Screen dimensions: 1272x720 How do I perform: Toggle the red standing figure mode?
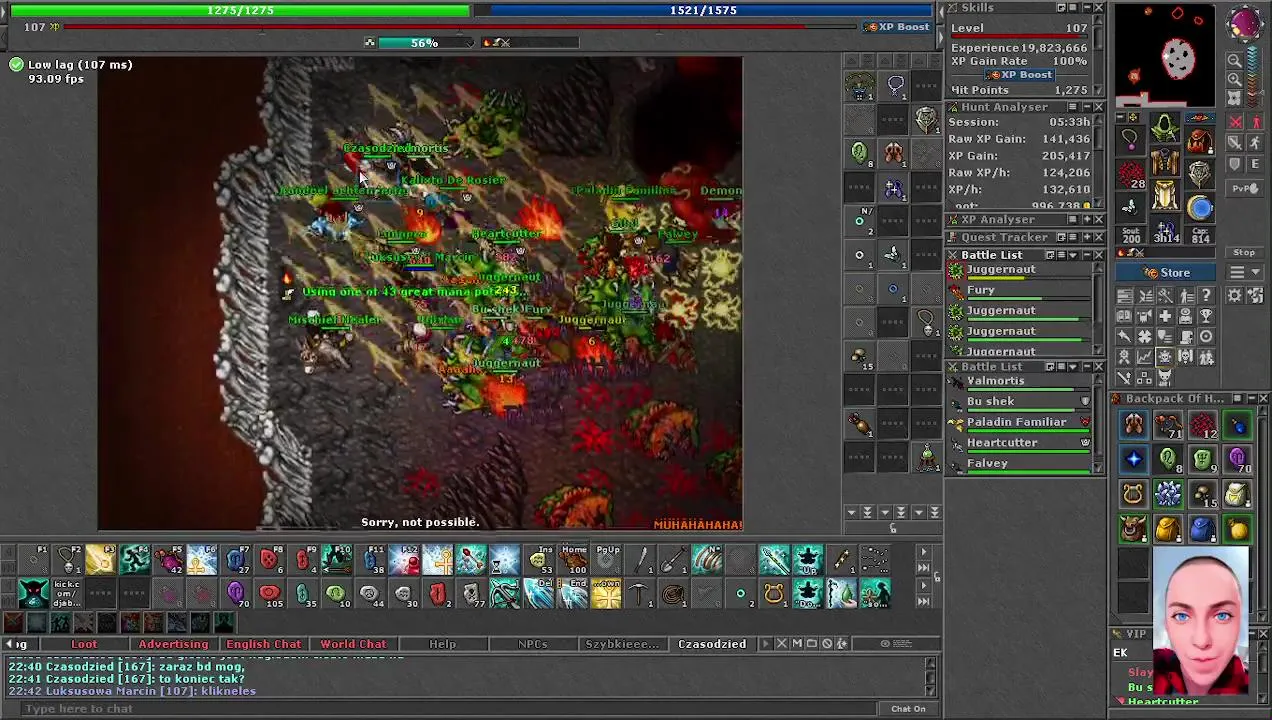click(x=1256, y=122)
